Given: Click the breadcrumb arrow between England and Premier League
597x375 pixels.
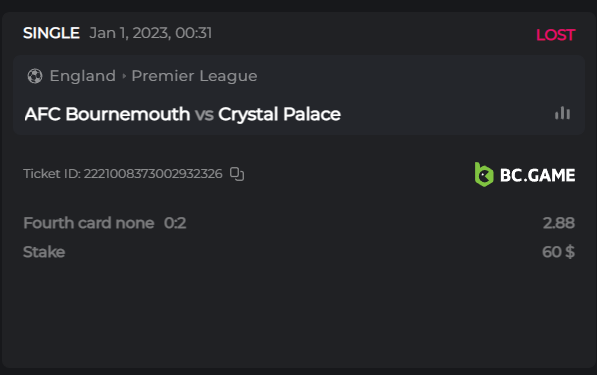Looking at the screenshot, I should pyautogui.click(x=124, y=76).
